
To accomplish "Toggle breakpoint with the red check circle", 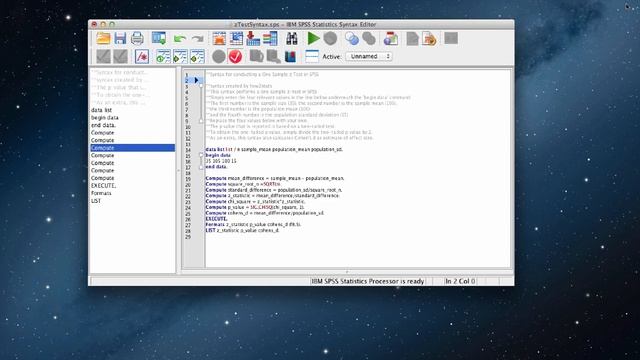I will (x=236, y=56).
